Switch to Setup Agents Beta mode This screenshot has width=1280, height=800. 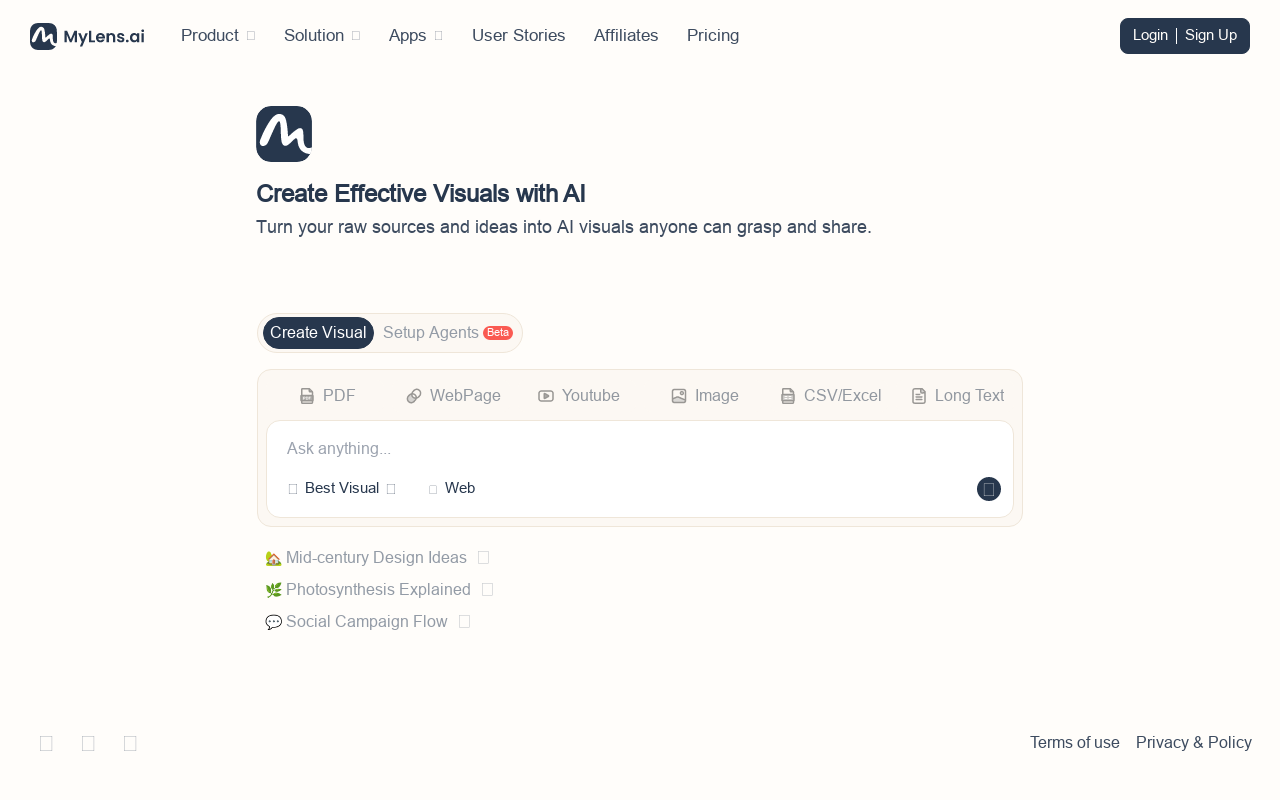446,333
